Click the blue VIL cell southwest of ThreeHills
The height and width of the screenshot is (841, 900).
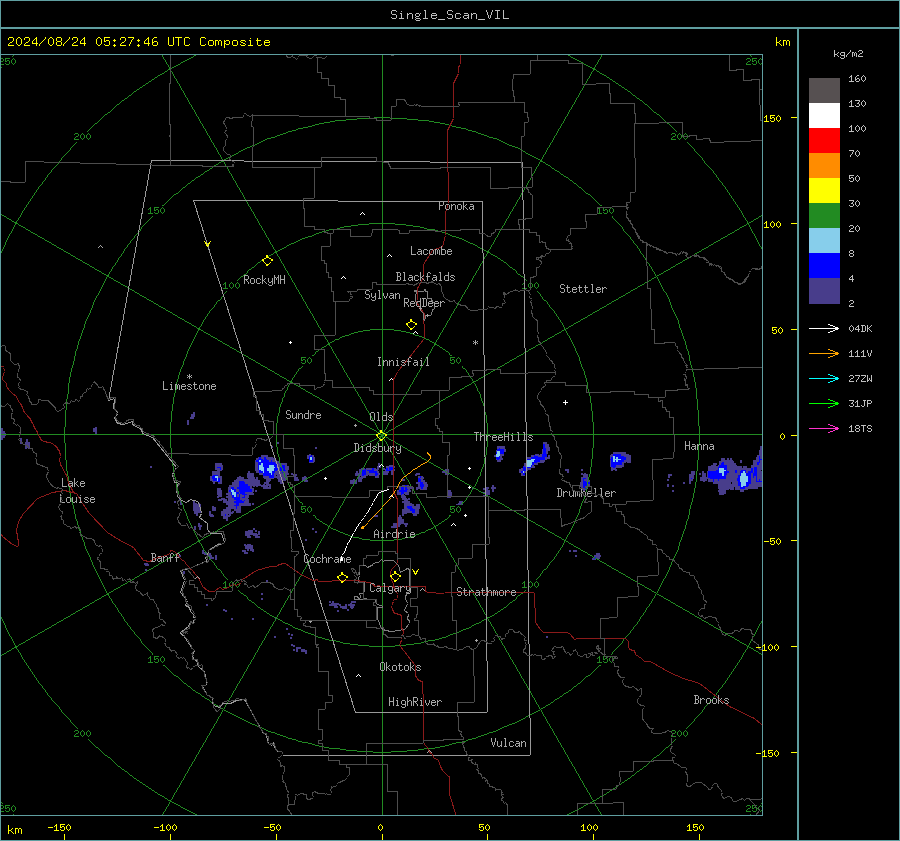coord(501,454)
